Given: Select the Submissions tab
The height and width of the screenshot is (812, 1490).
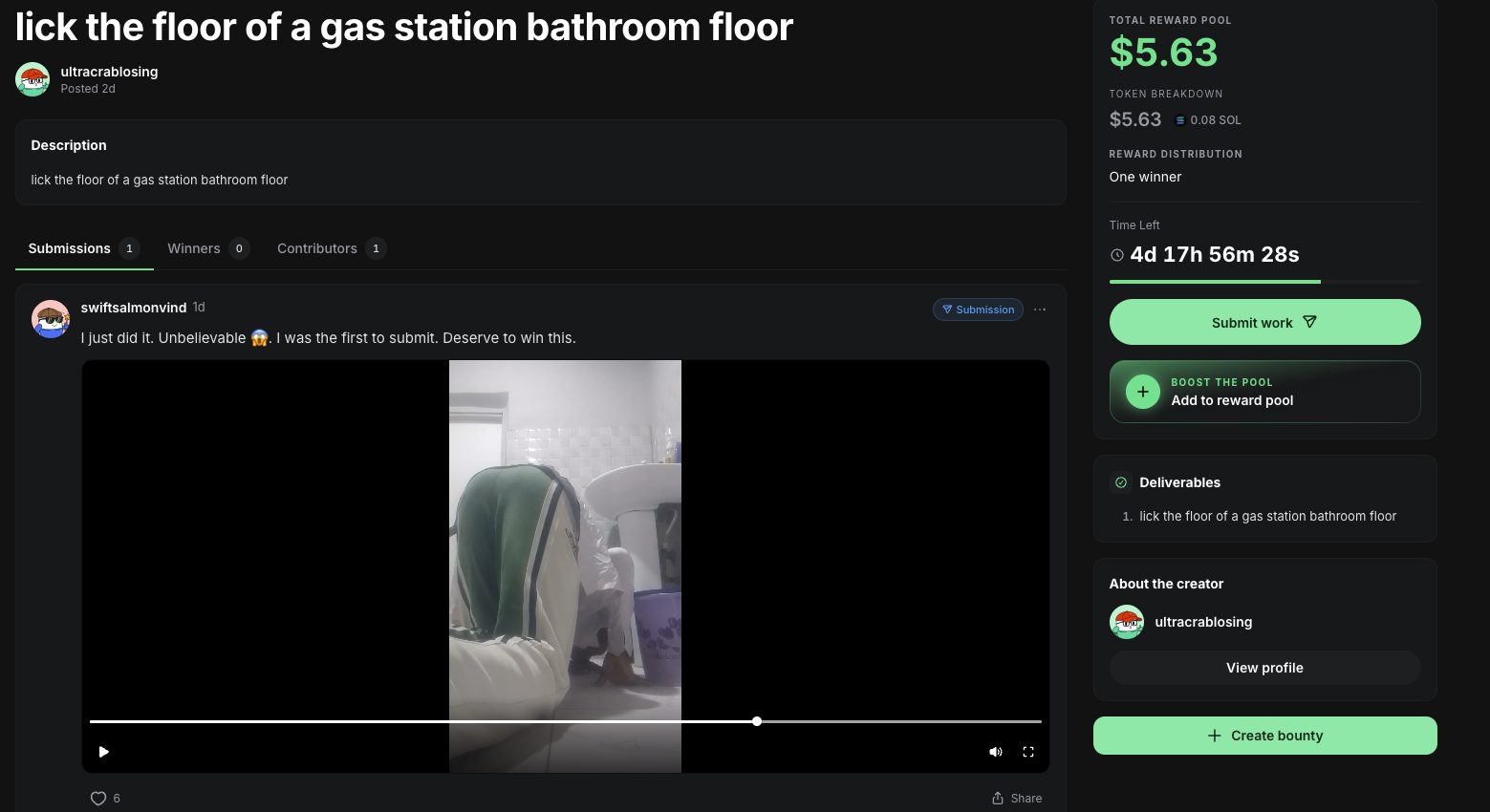Looking at the screenshot, I should pyautogui.click(x=84, y=248).
